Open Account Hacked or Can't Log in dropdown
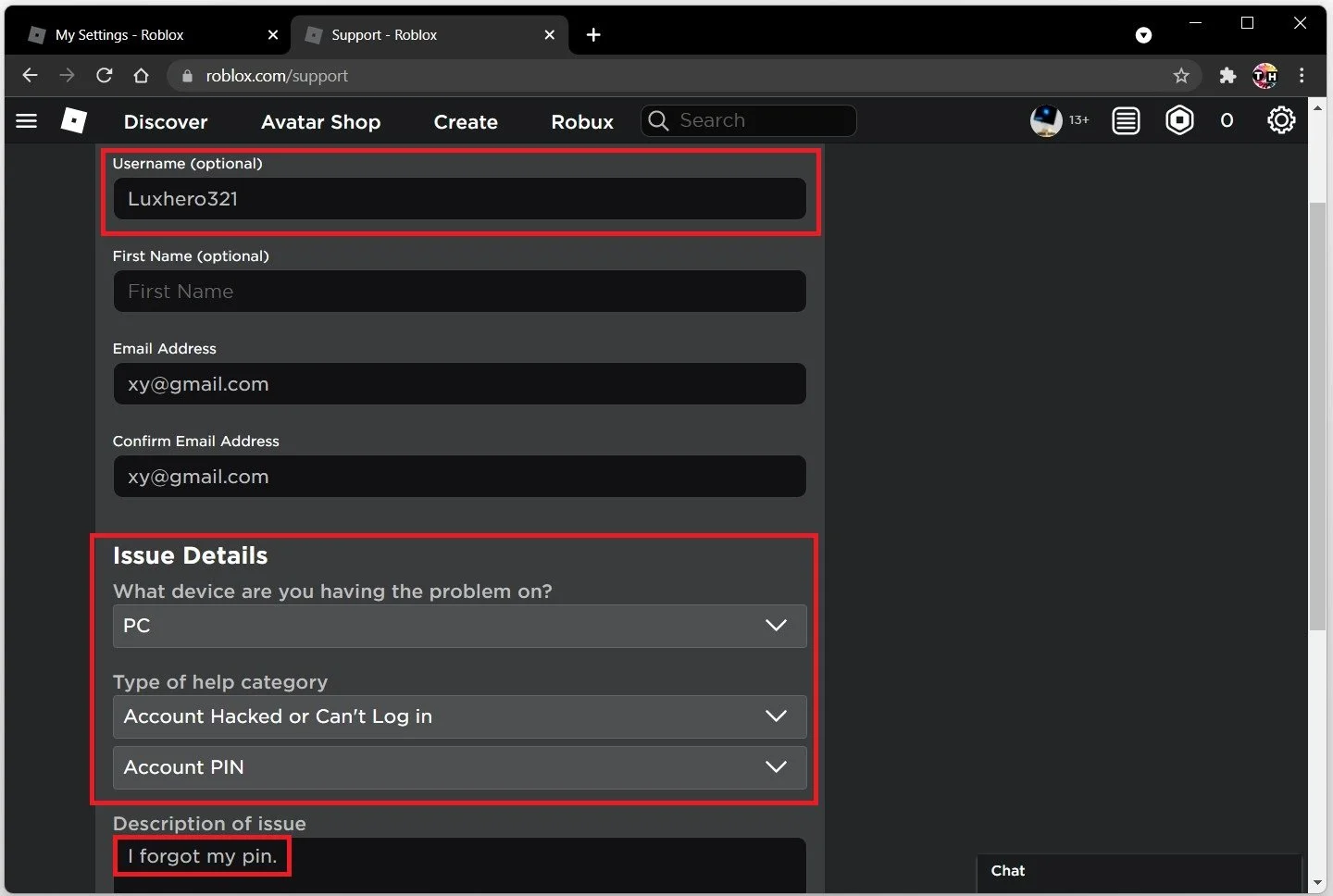Image resolution: width=1333 pixels, height=896 pixels. click(459, 716)
